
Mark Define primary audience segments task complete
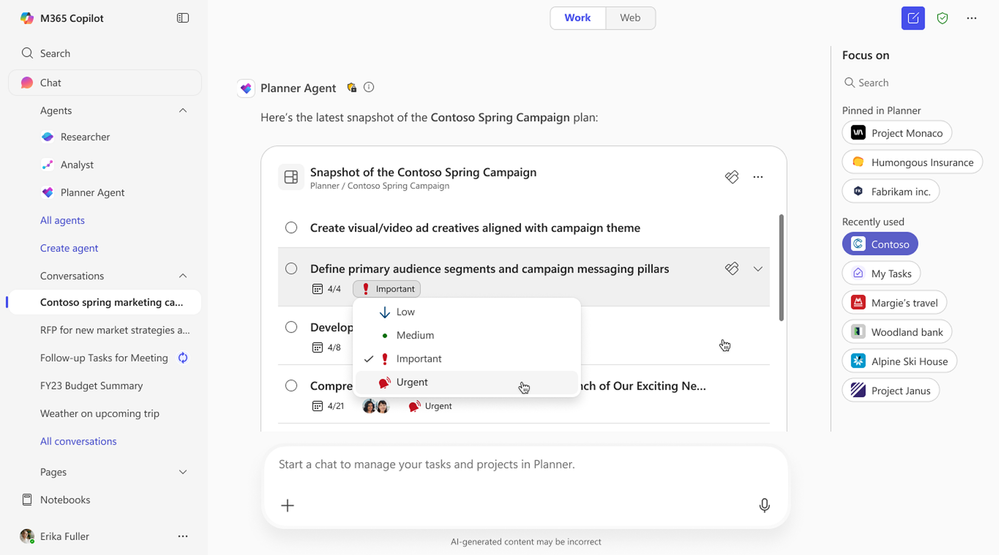291,268
